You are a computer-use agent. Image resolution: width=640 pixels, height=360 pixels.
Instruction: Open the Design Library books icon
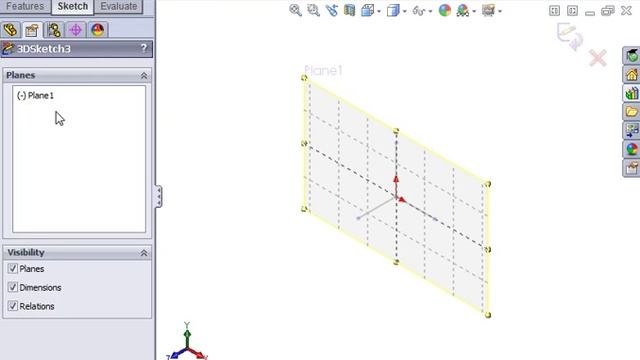point(631,93)
